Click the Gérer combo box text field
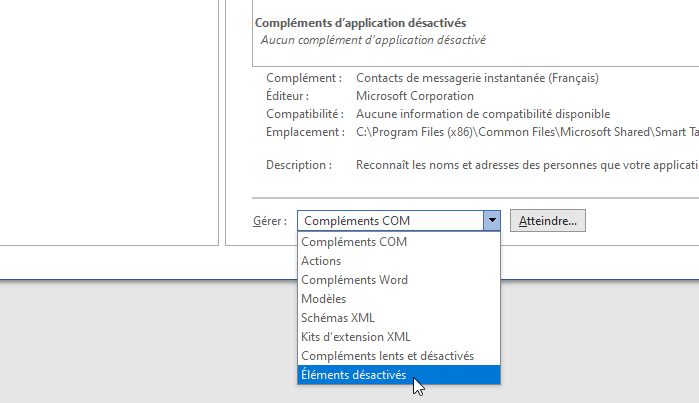The height and width of the screenshot is (403, 699). (389, 221)
